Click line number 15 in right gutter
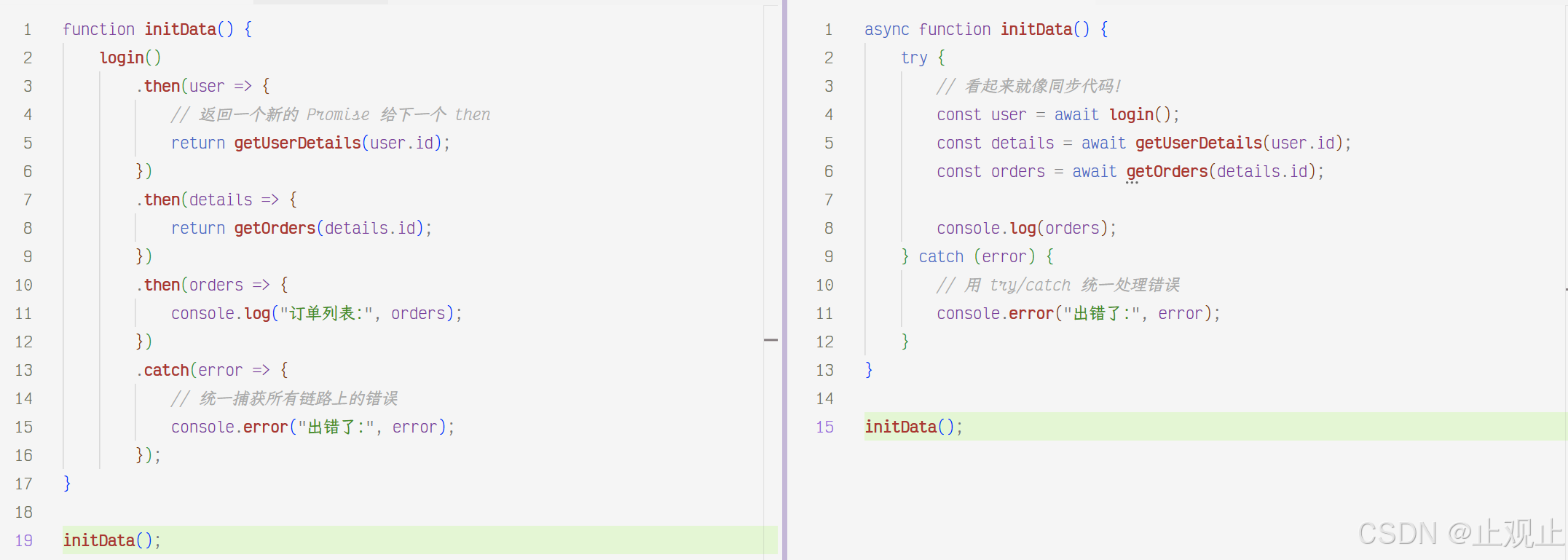 pos(824,427)
